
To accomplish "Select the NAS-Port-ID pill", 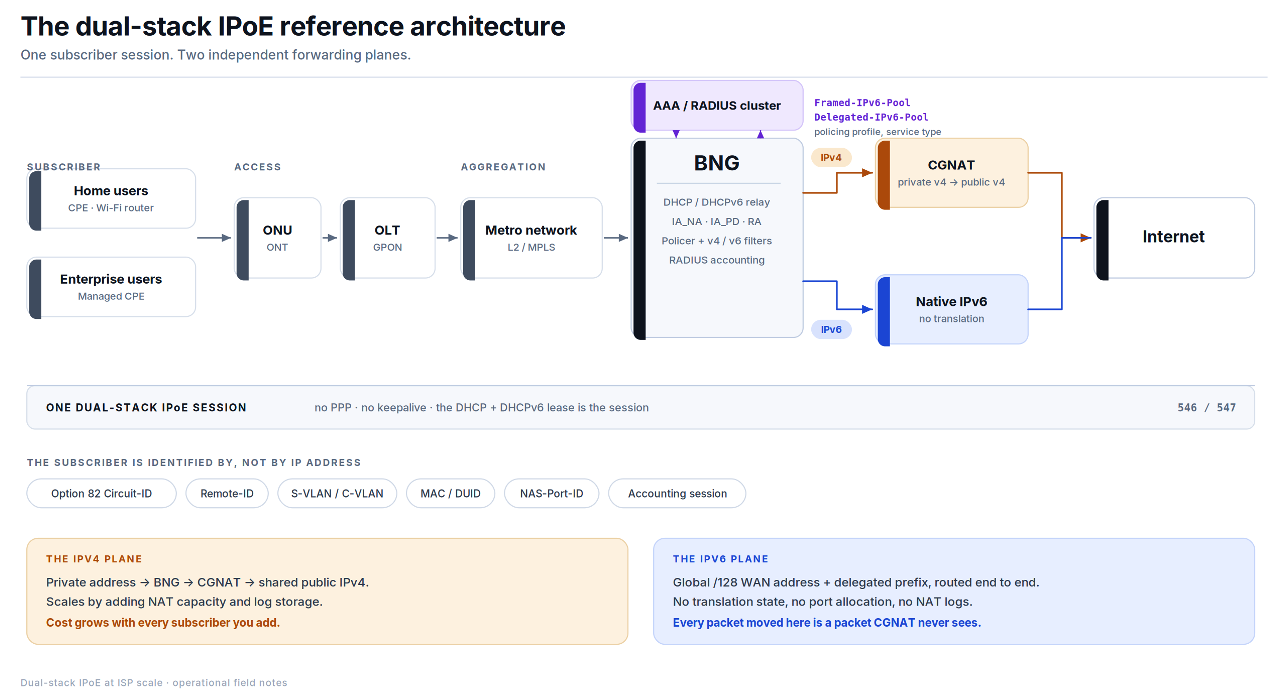I will 551,493.
